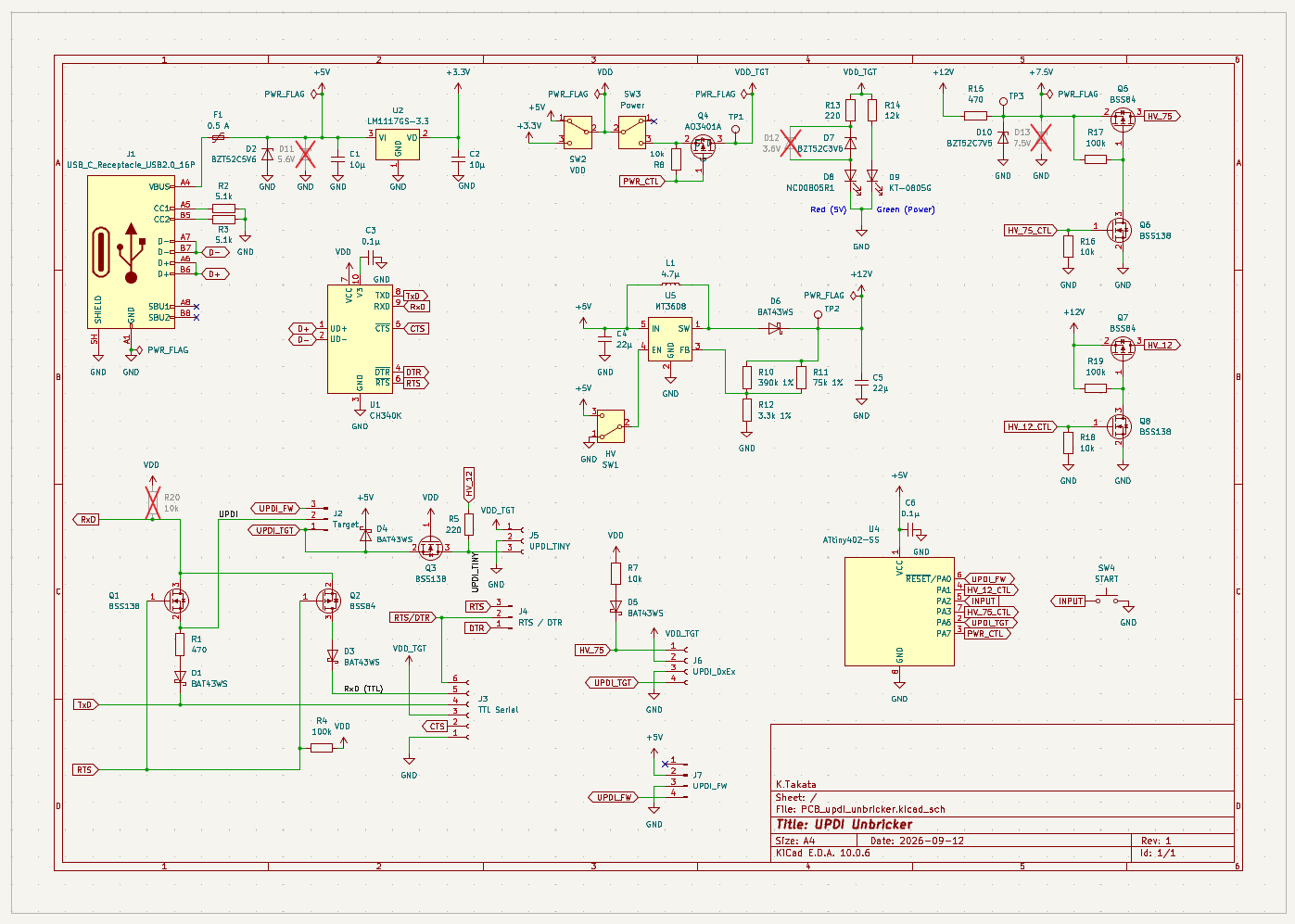Click the D6 BAT43WS diode symbol
The height and width of the screenshot is (924, 1295).
pos(776,327)
